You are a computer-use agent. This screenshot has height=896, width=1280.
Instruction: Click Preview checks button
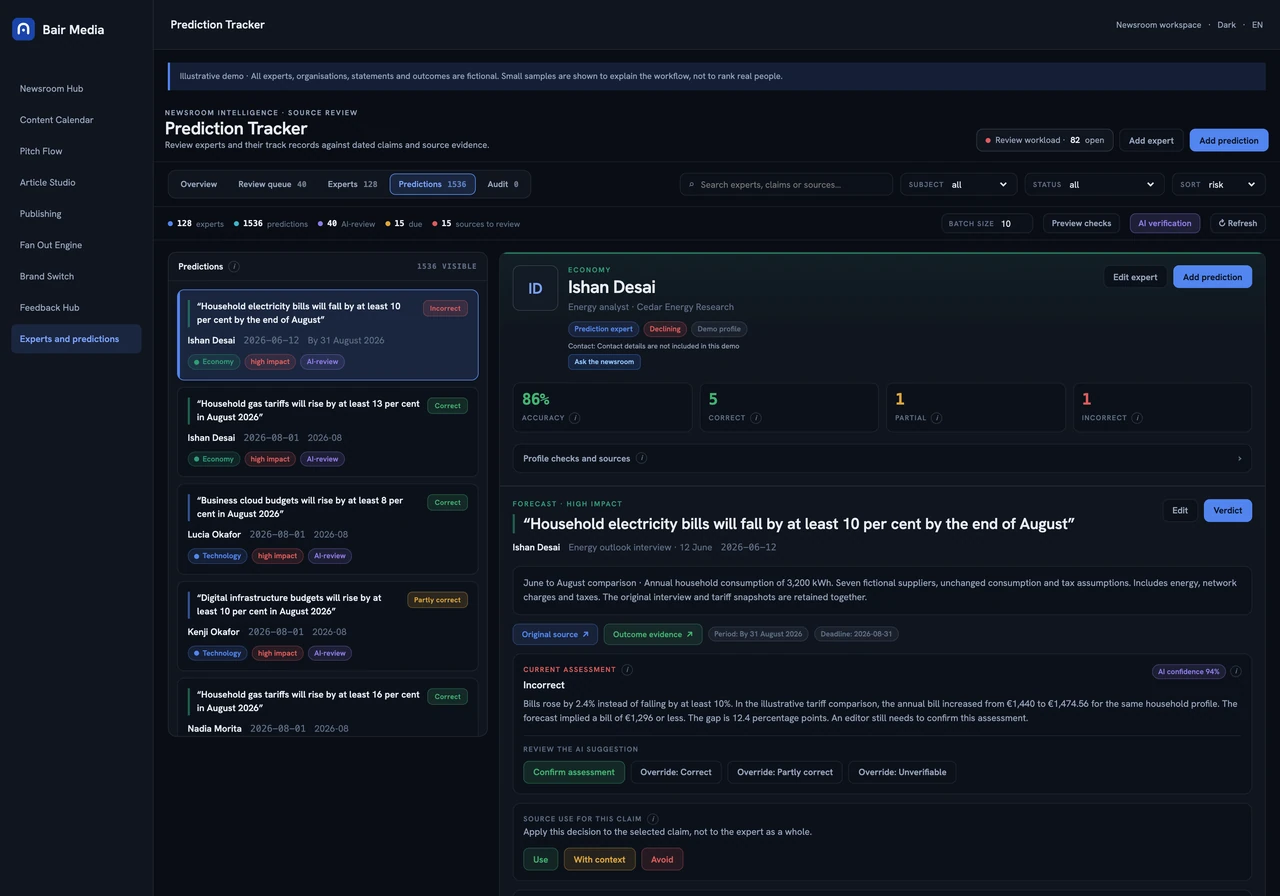(x=1081, y=223)
